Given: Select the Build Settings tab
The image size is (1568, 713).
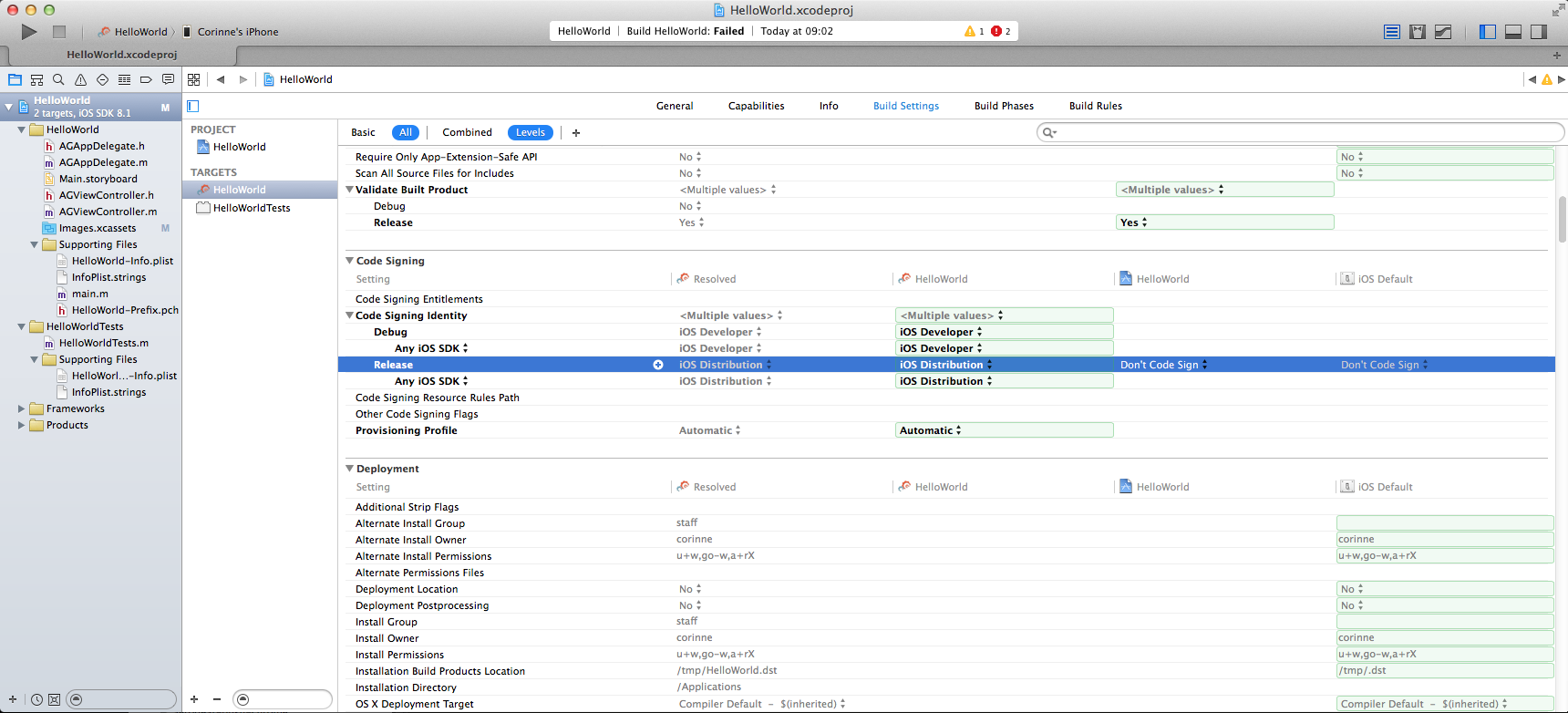Looking at the screenshot, I should 906,106.
